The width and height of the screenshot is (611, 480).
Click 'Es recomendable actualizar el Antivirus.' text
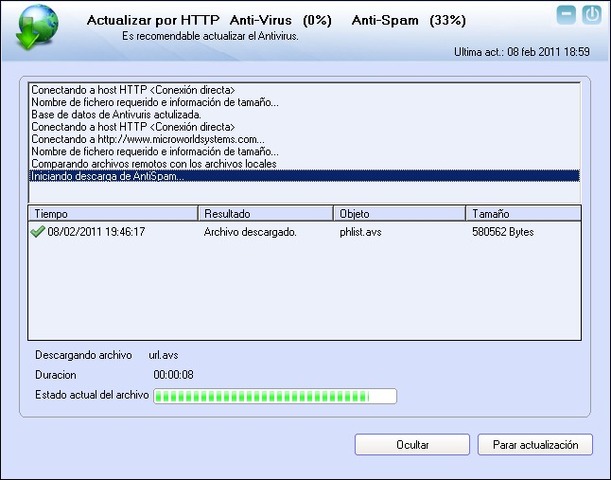pos(210,36)
